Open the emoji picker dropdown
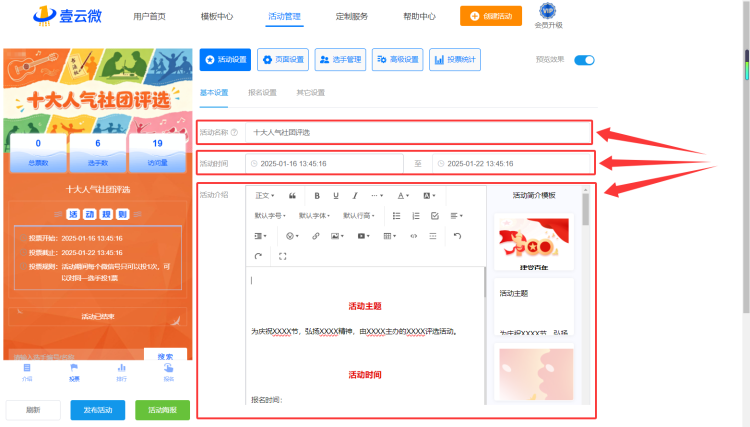The height and width of the screenshot is (427, 750). (x=292, y=236)
